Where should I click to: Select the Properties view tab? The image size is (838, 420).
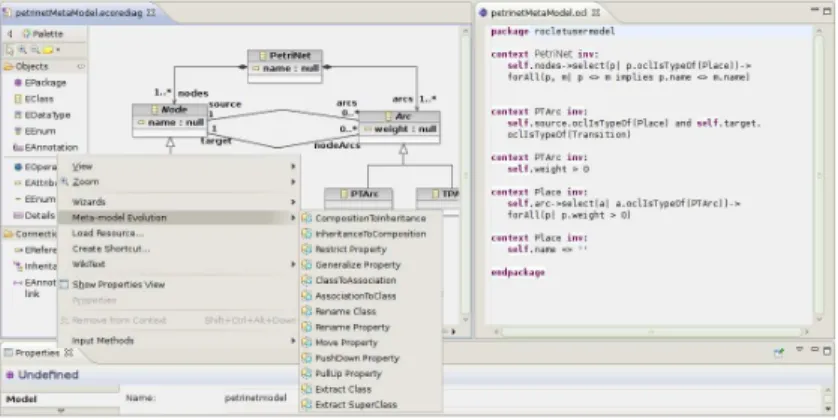pos(37,353)
